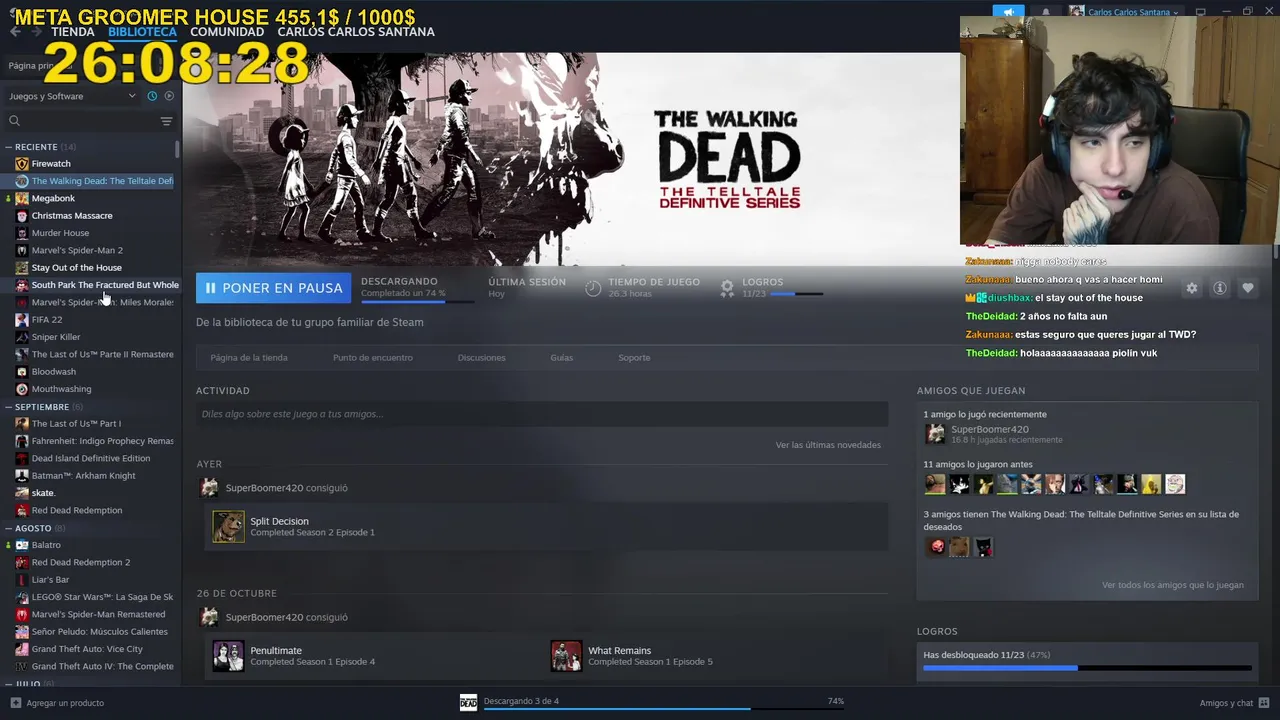Viewport: 1280px width, 720px height.
Task: Click the Amigos y chat icon
Action: 1264,702
